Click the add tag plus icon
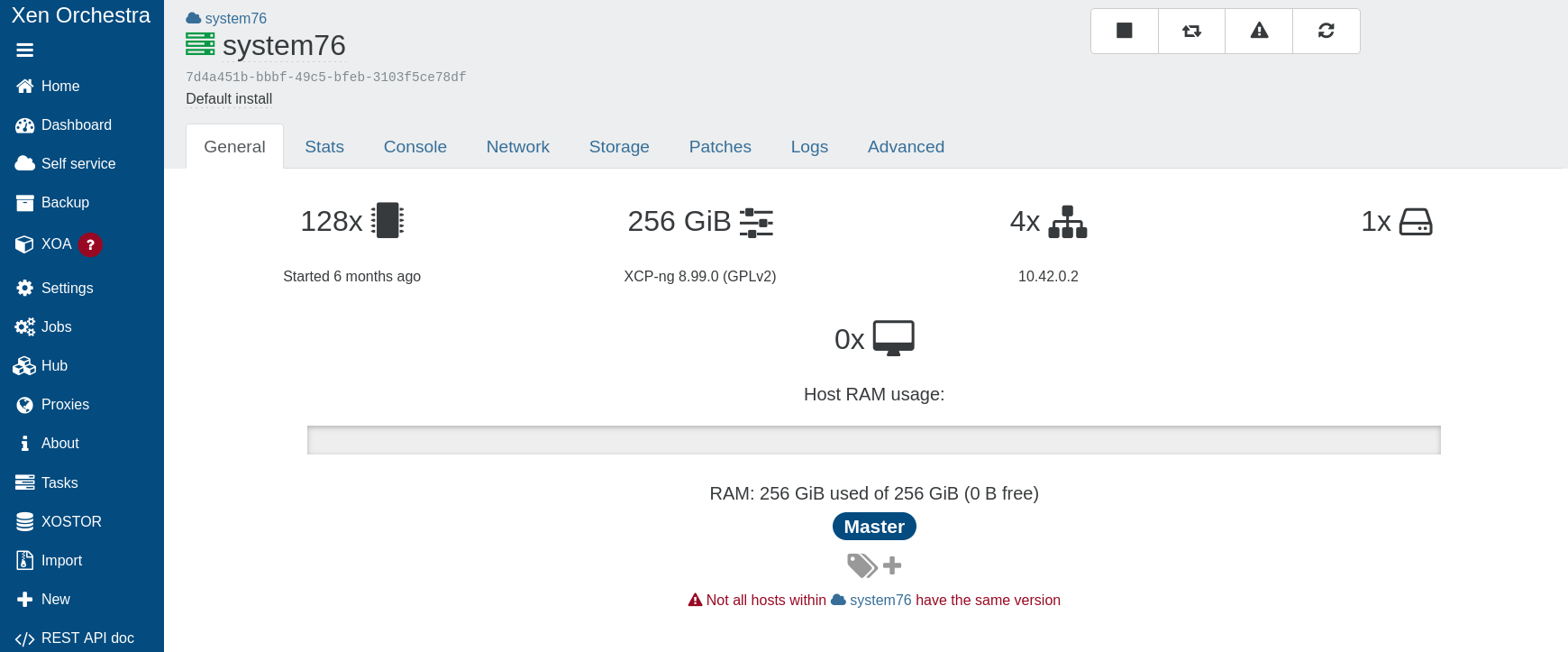 click(892, 565)
